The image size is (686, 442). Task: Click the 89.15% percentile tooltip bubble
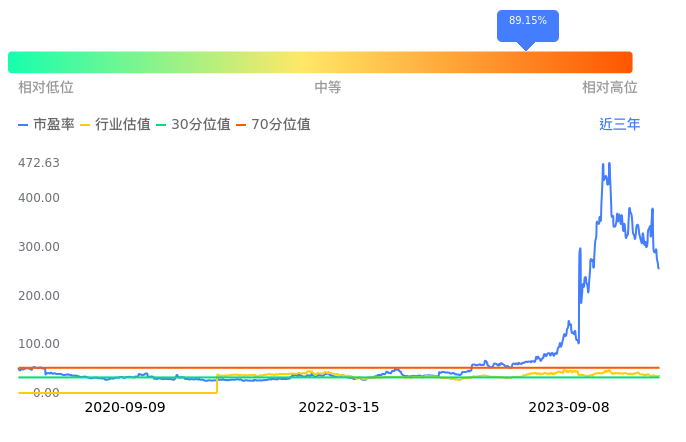(x=527, y=22)
